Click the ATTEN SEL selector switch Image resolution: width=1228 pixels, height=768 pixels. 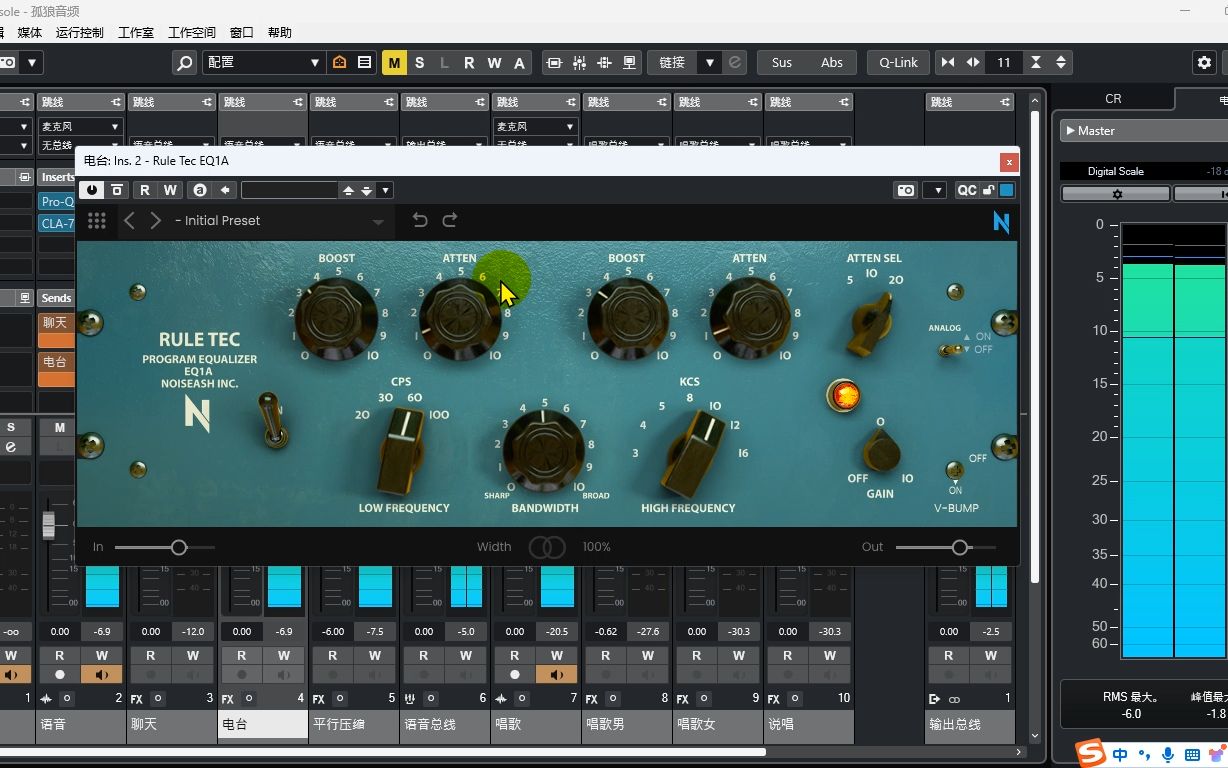coord(872,322)
